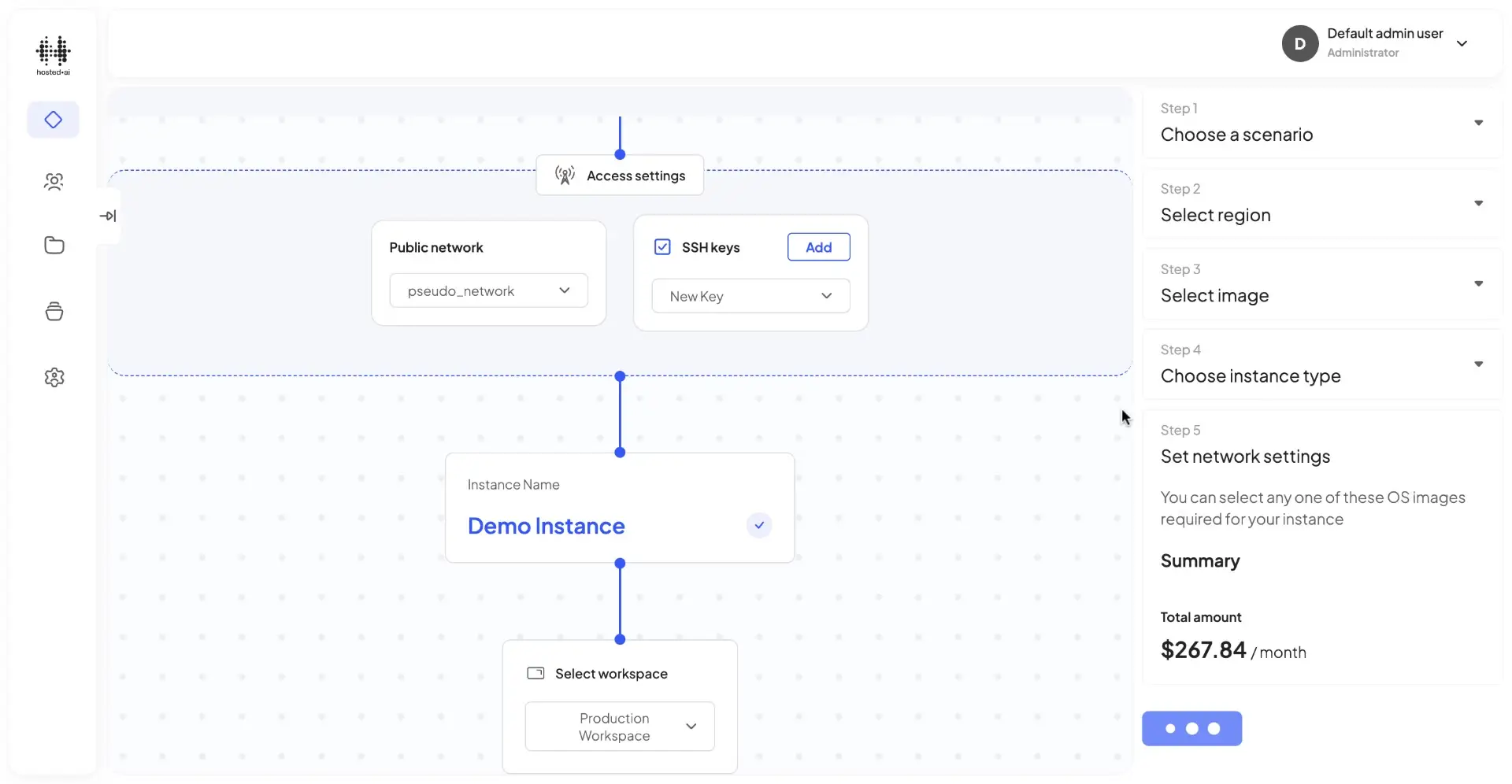Open the folder section in sidebar
1512x784 pixels.
tap(53, 246)
